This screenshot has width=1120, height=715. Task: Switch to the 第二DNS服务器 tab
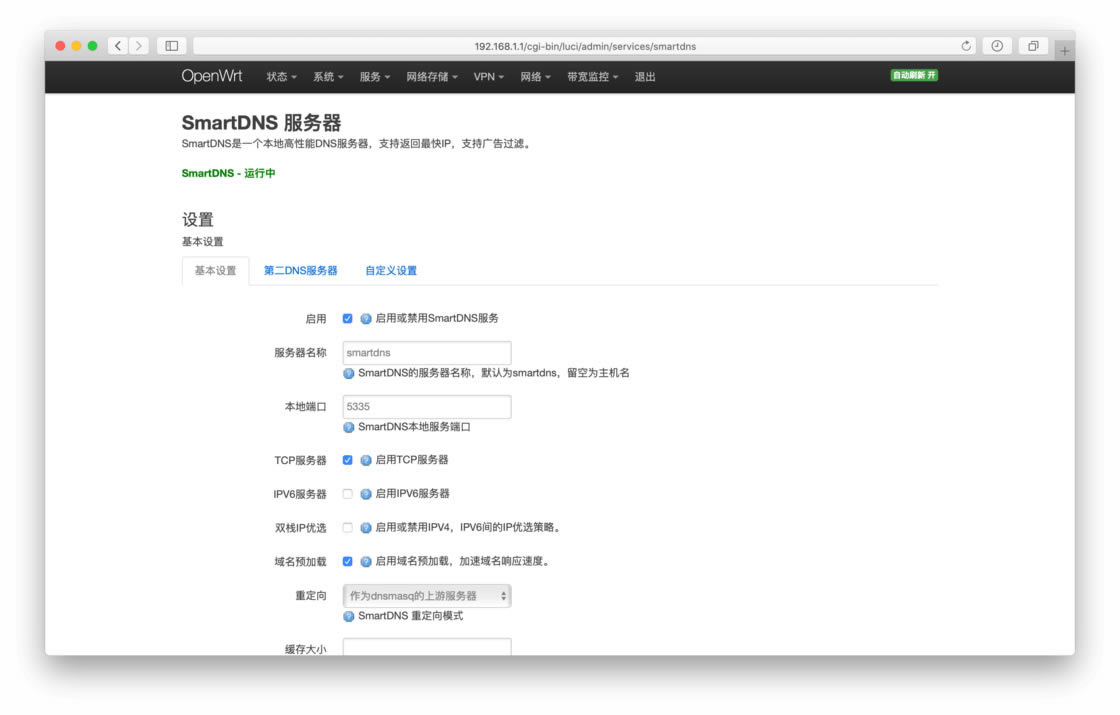click(x=300, y=270)
